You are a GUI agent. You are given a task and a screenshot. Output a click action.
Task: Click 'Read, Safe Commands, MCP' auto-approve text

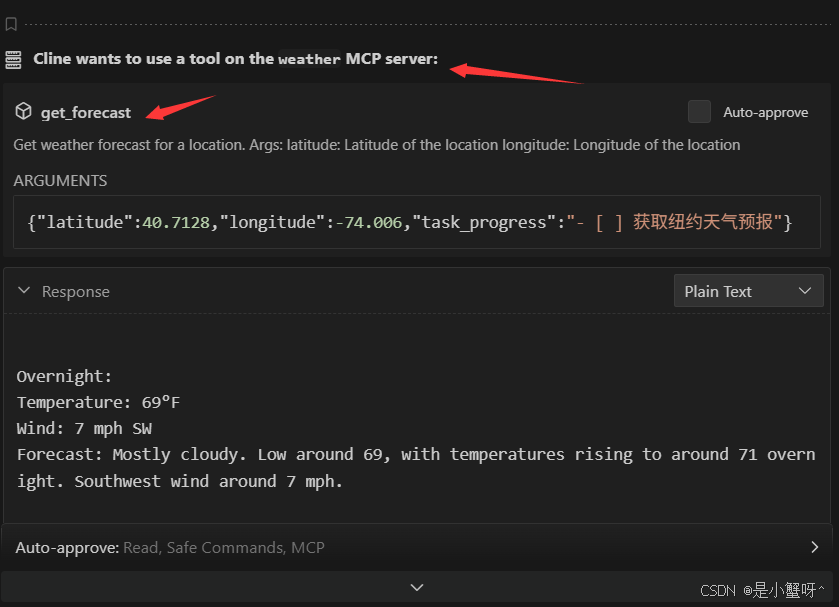click(224, 548)
